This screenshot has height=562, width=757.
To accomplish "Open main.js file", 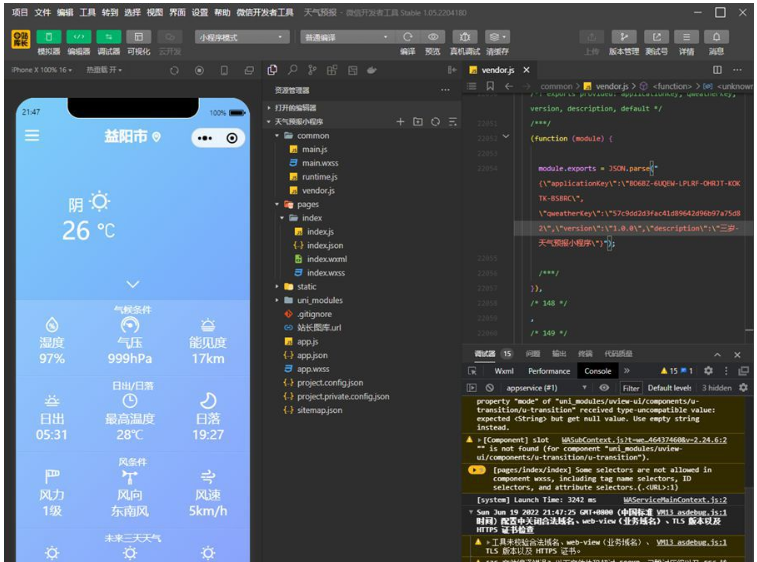I will [x=314, y=149].
